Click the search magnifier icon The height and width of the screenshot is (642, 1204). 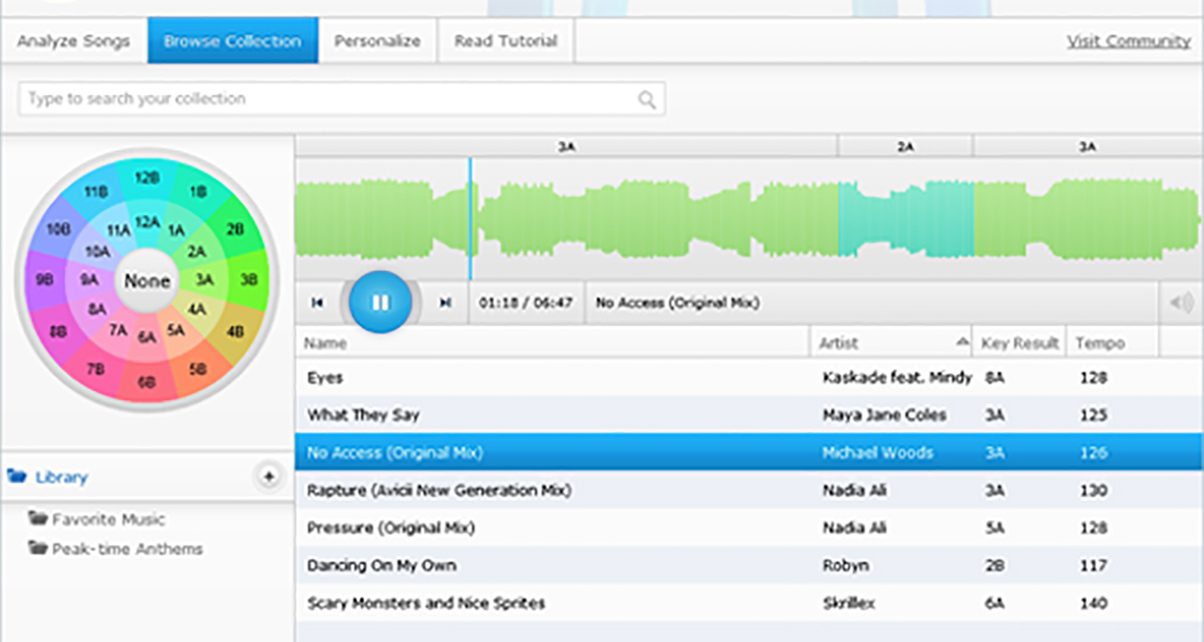(x=647, y=99)
